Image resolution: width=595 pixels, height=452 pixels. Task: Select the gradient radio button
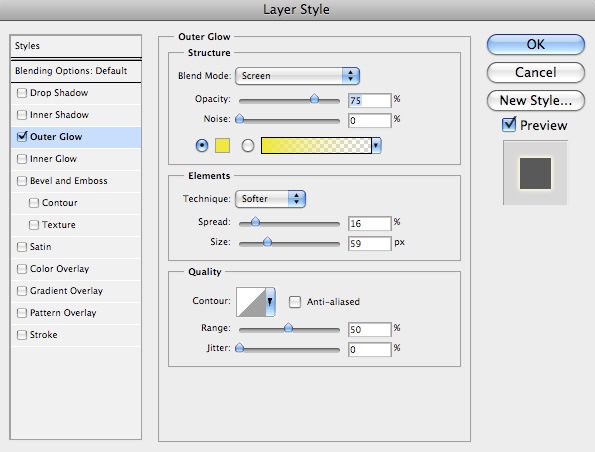248,146
